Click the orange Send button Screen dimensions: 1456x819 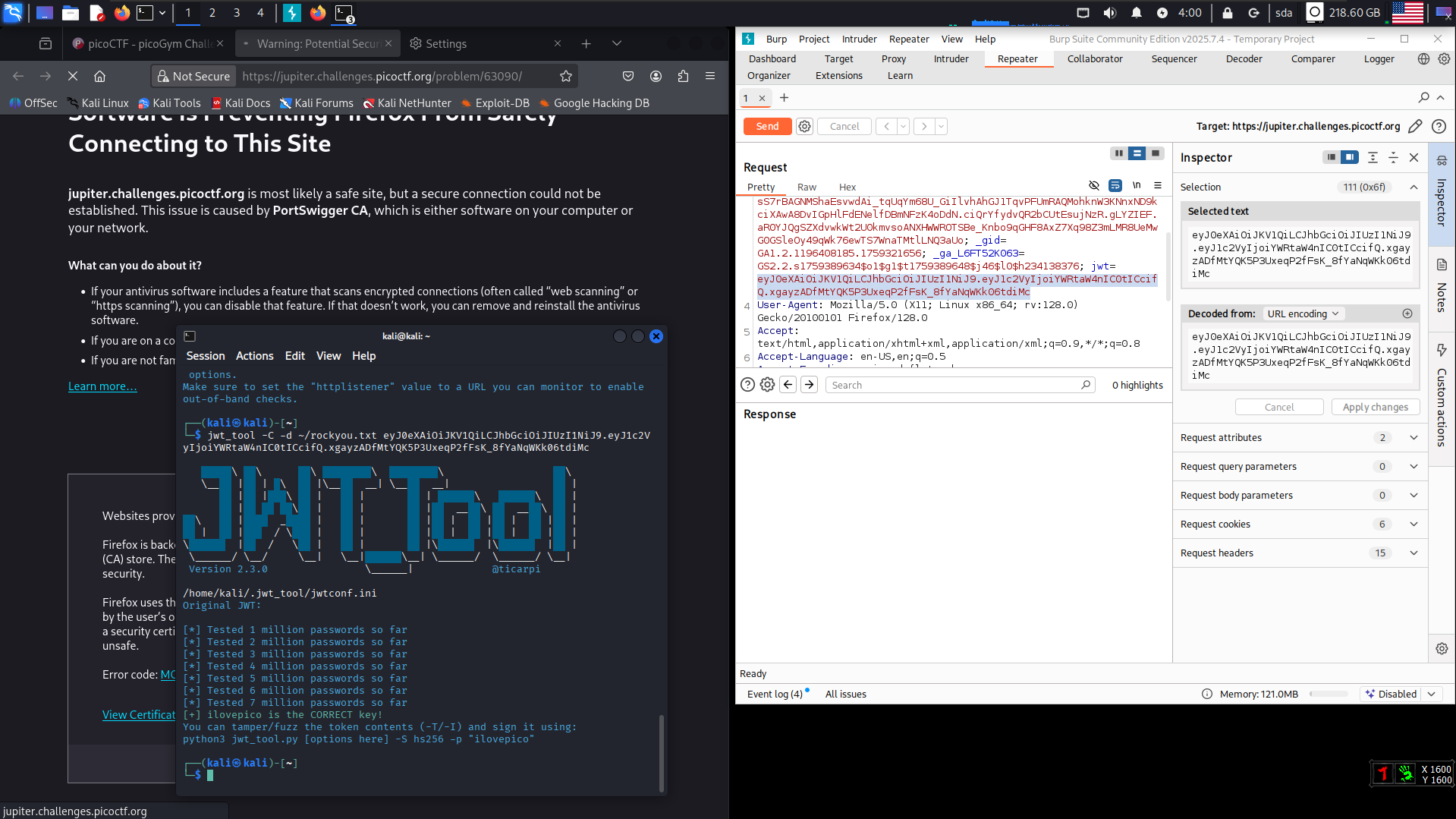coord(767,127)
